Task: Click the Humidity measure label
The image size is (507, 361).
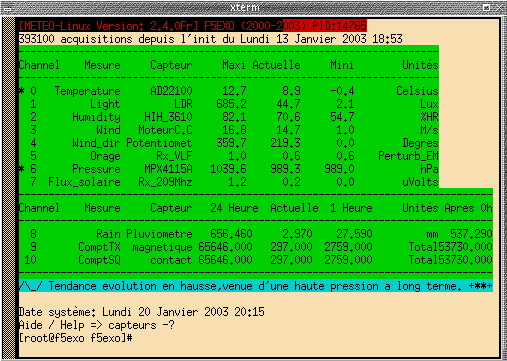Action: pos(97,117)
